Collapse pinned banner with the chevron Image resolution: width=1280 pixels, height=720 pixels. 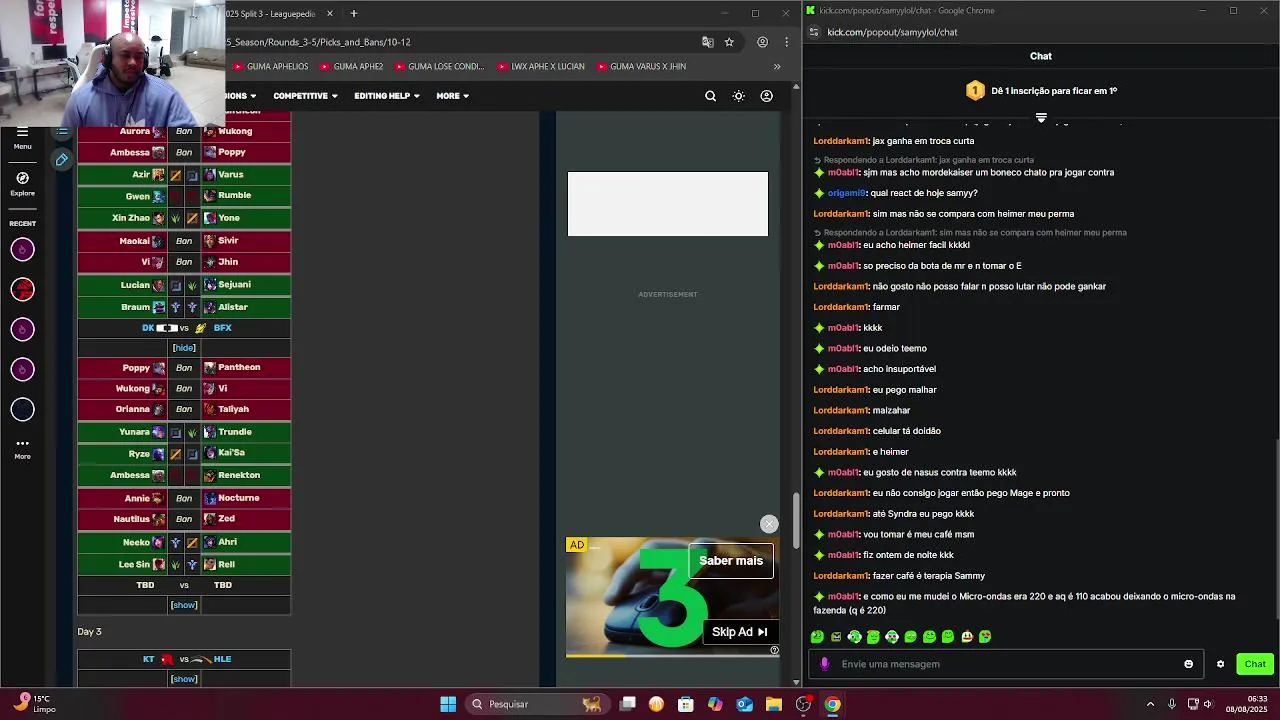point(1041,118)
